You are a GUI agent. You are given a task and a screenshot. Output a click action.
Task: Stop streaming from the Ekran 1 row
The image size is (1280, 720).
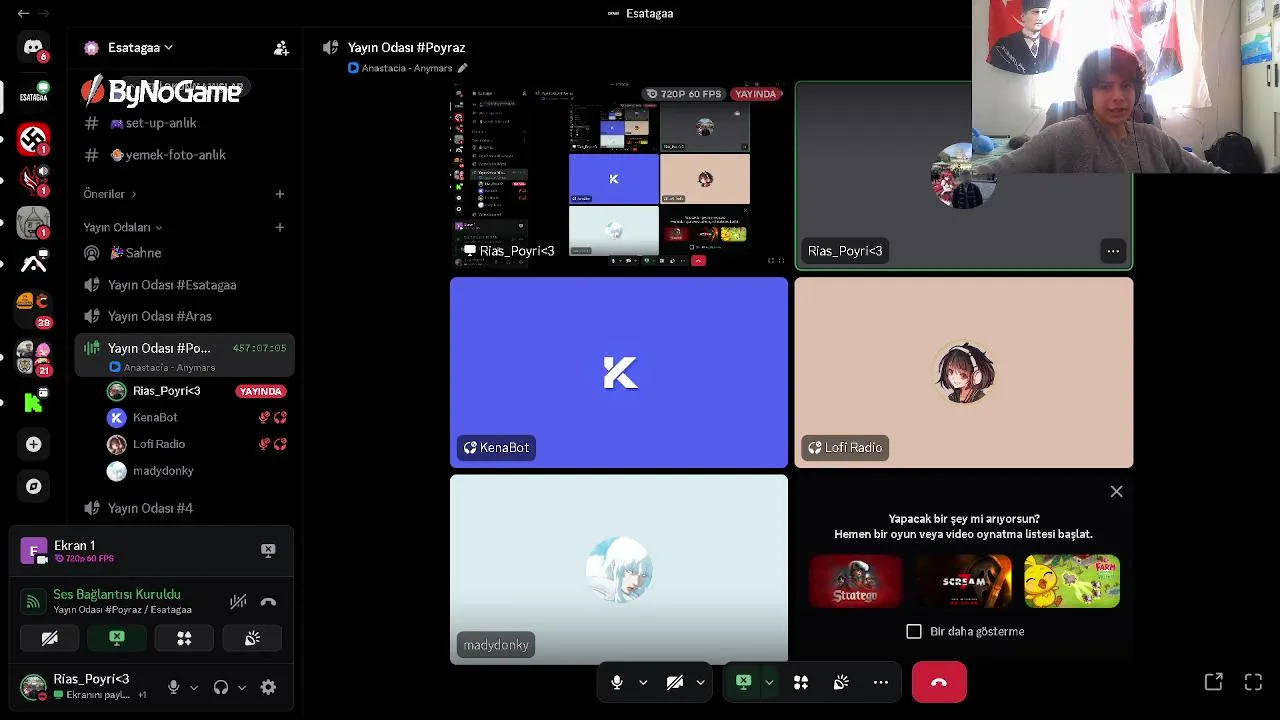click(268, 550)
